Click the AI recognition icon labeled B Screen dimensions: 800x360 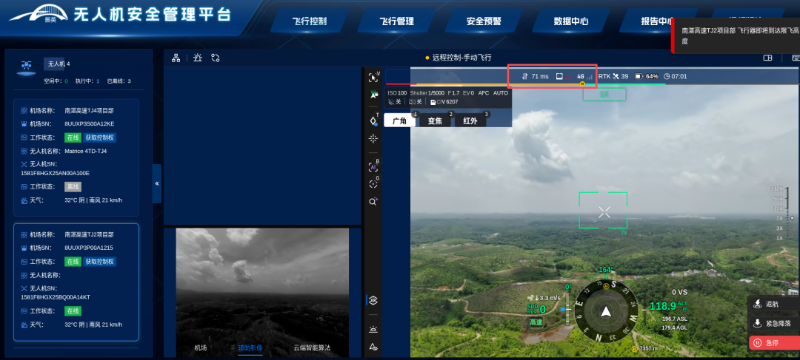coord(373,167)
